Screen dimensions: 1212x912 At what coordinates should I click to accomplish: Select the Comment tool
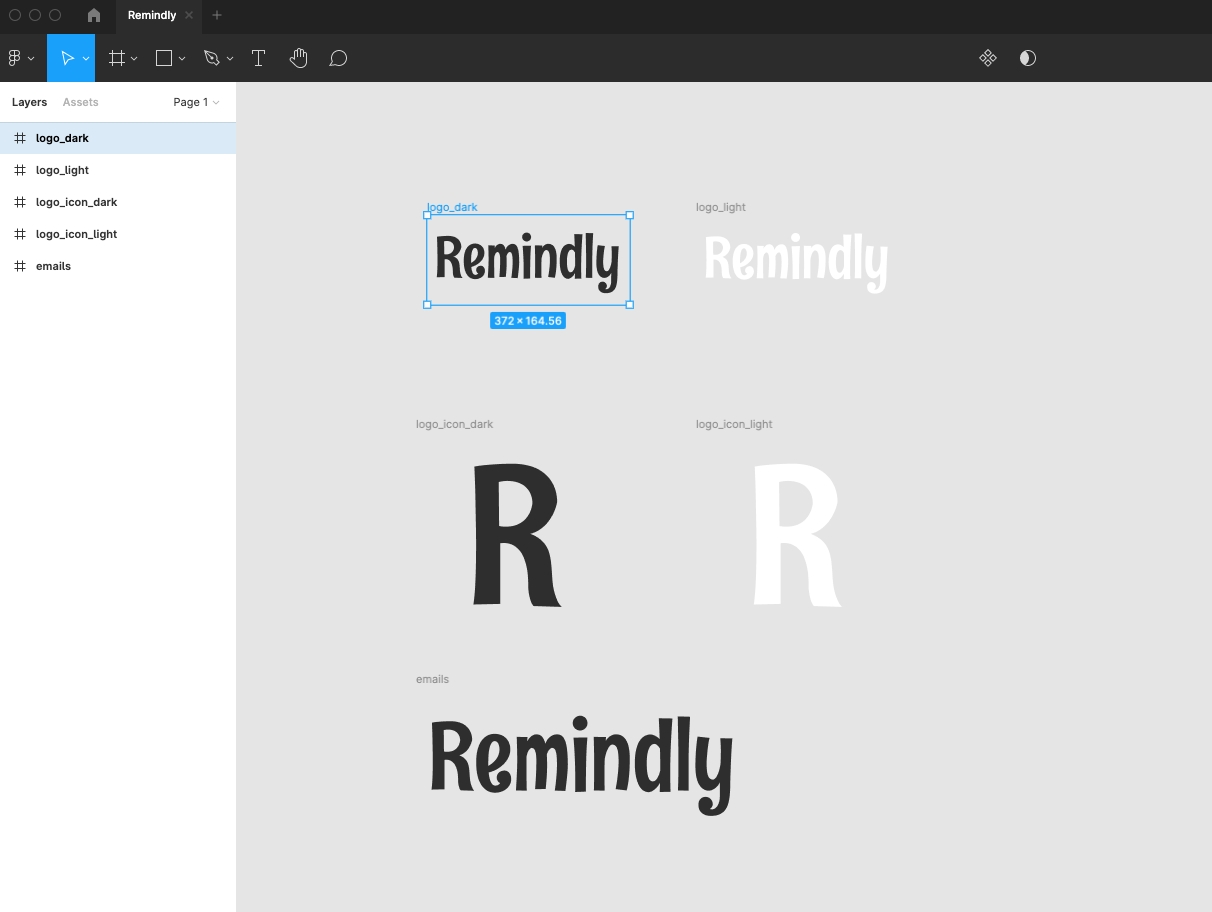point(338,58)
